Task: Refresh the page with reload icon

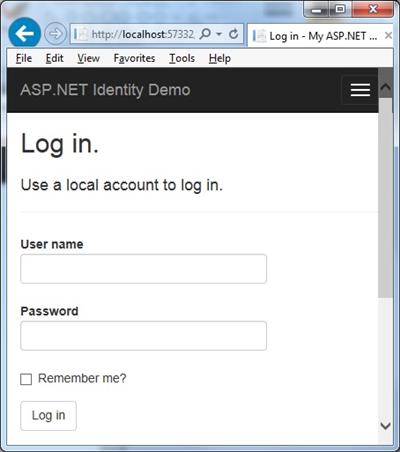Action: (234, 34)
